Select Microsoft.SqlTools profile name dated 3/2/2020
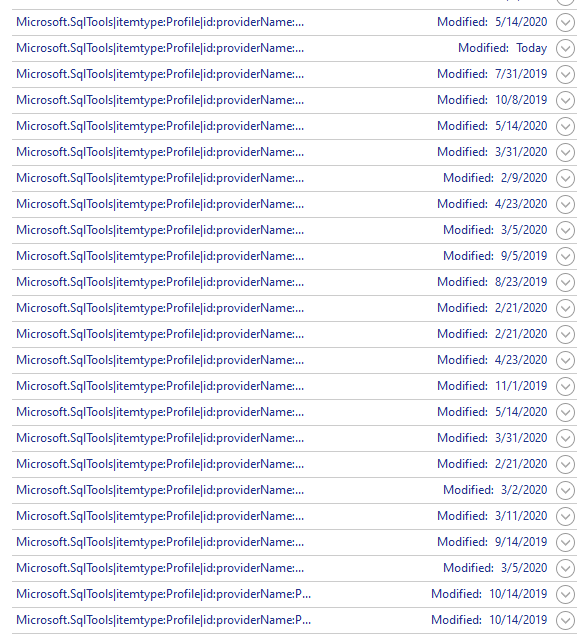The height and width of the screenshot is (637, 581). point(160,490)
